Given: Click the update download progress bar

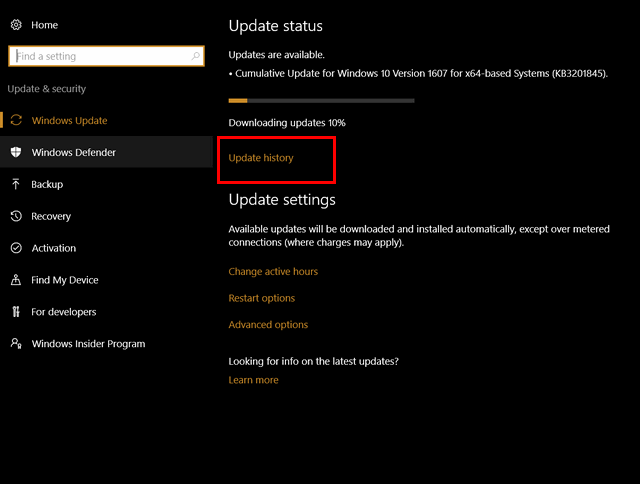Looking at the screenshot, I should coord(321,100).
